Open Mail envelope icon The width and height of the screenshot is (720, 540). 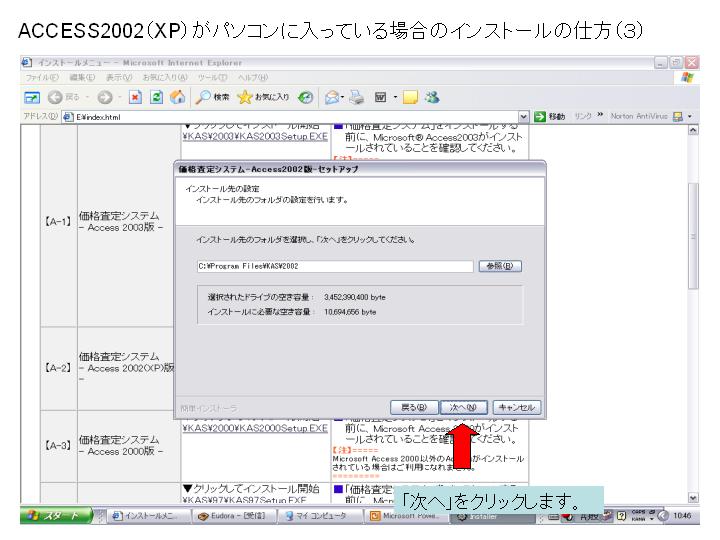tap(332, 97)
